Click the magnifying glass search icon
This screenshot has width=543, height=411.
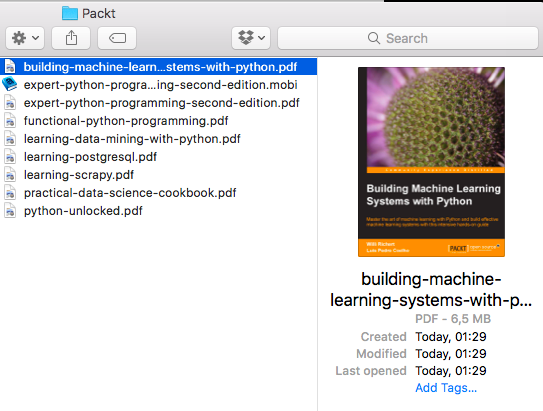[x=374, y=38]
